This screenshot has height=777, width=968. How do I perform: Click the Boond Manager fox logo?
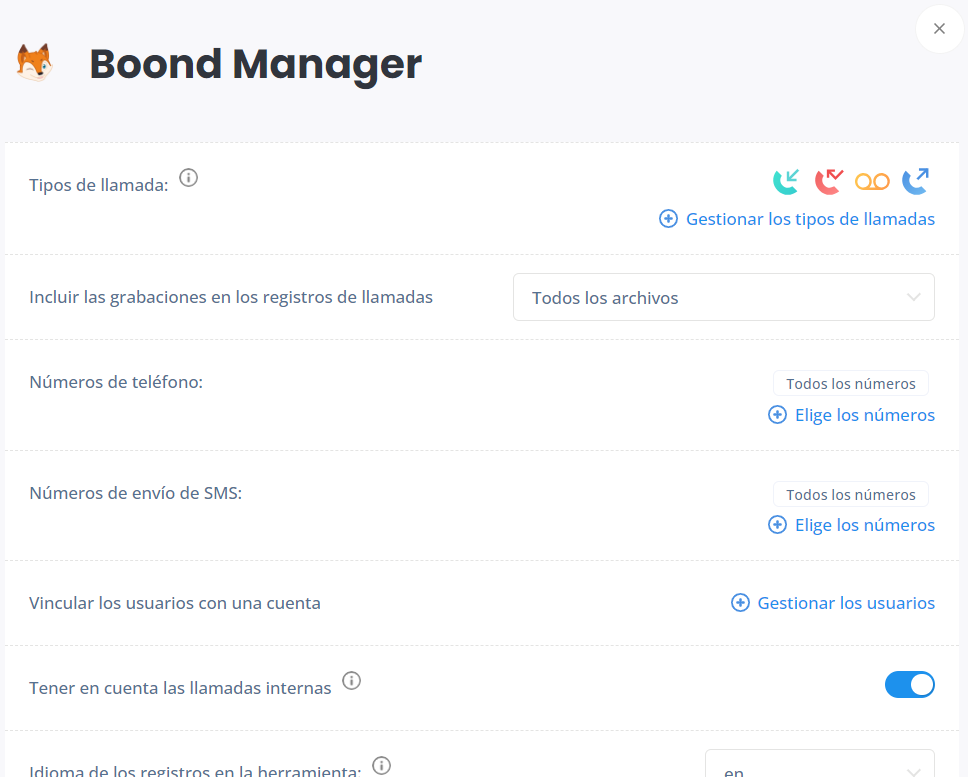(x=35, y=63)
